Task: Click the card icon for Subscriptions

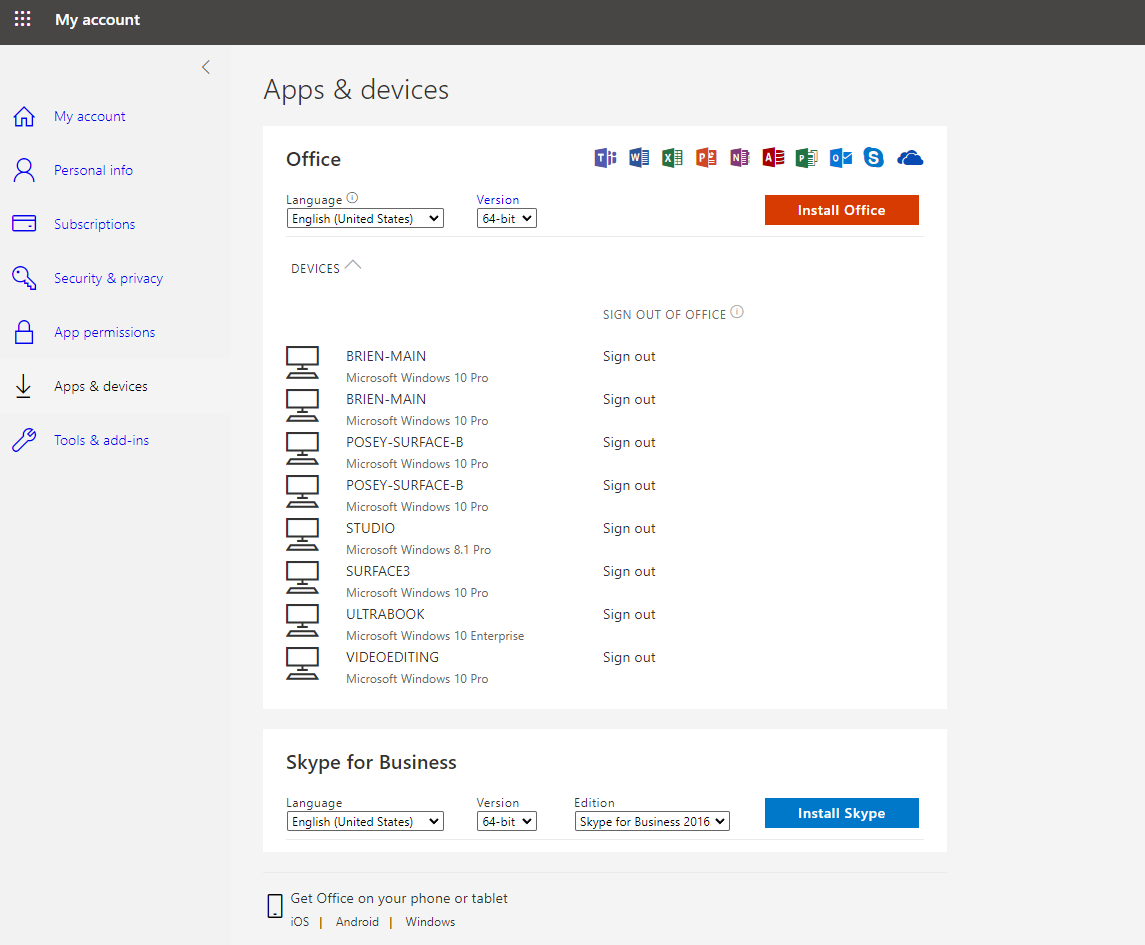Action: (24, 223)
